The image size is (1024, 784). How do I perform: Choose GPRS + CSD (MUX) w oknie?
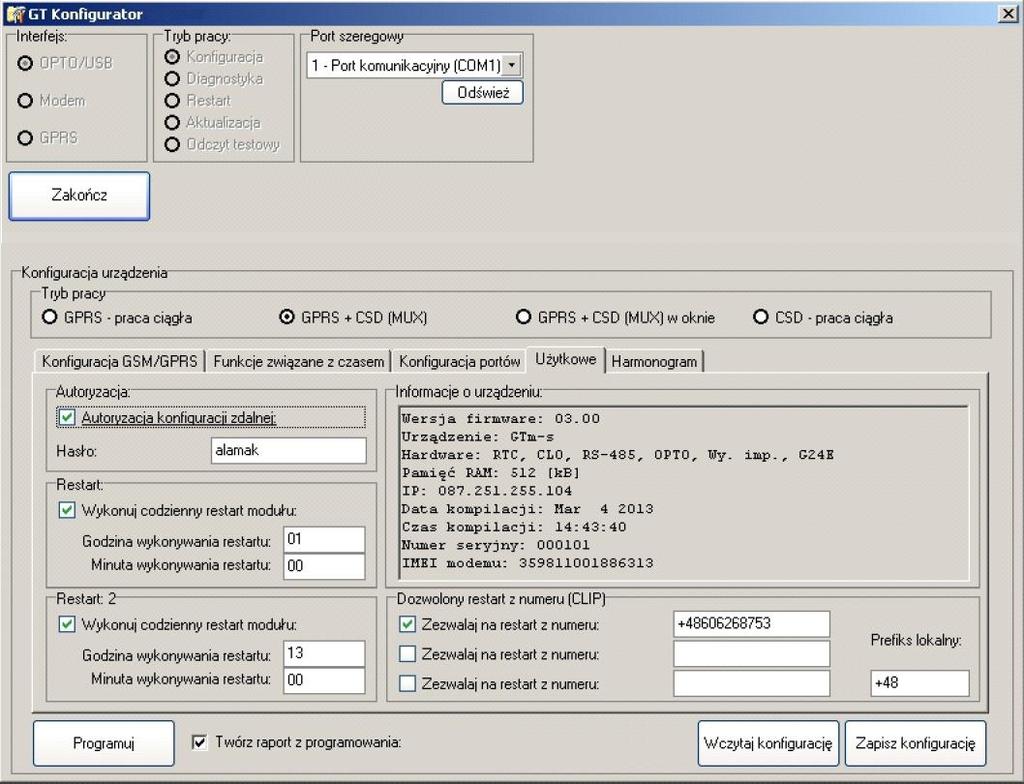[x=523, y=318]
